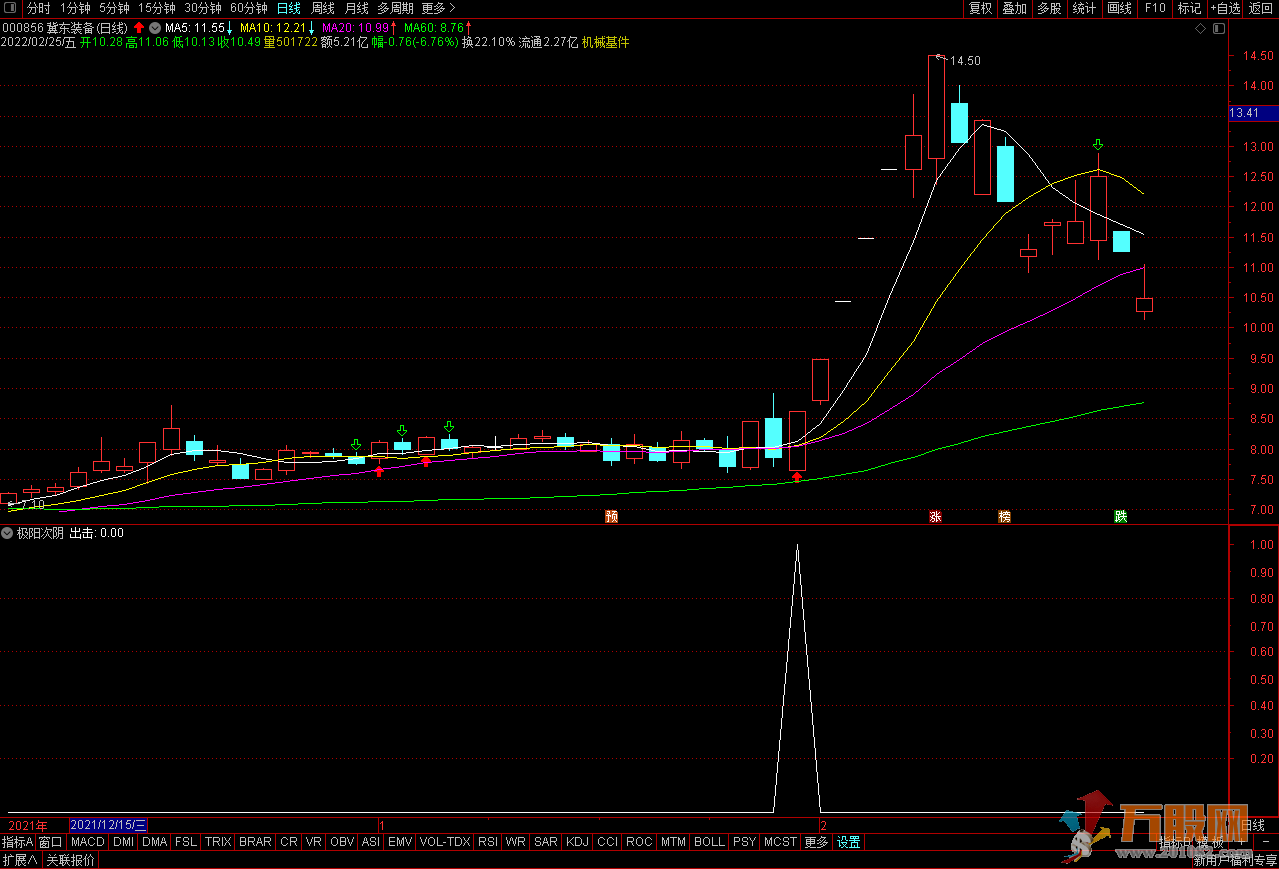Click the 标记 mark button

tap(1189, 8)
